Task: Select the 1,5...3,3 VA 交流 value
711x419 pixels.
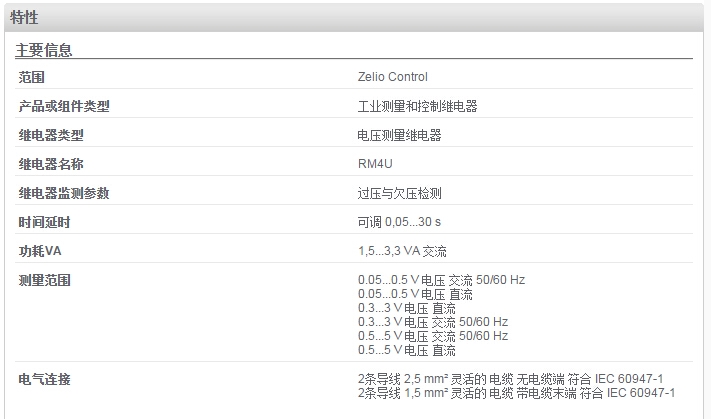Action: coord(402,251)
